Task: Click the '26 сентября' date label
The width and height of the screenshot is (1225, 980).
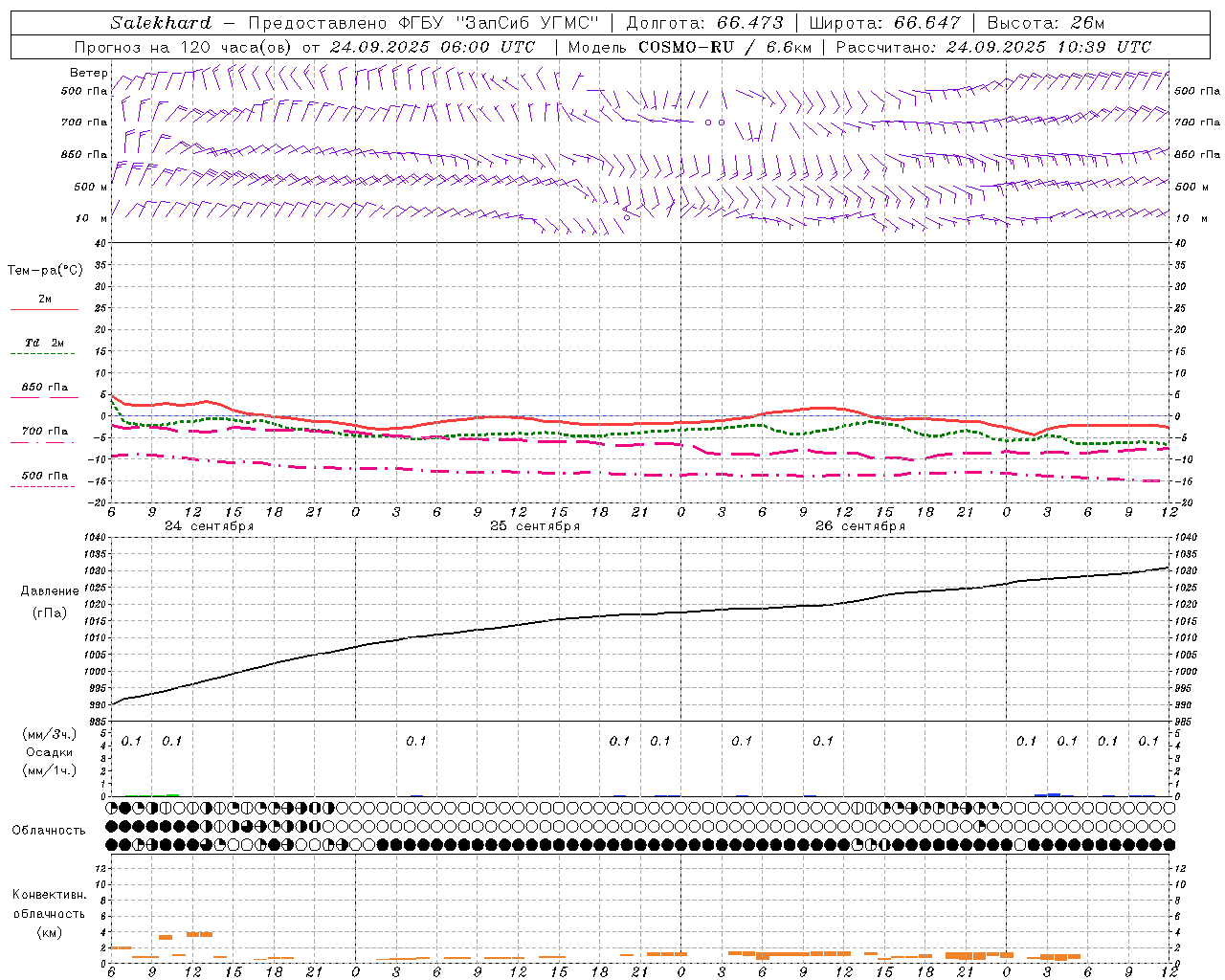Action: [x=860, y=526]
